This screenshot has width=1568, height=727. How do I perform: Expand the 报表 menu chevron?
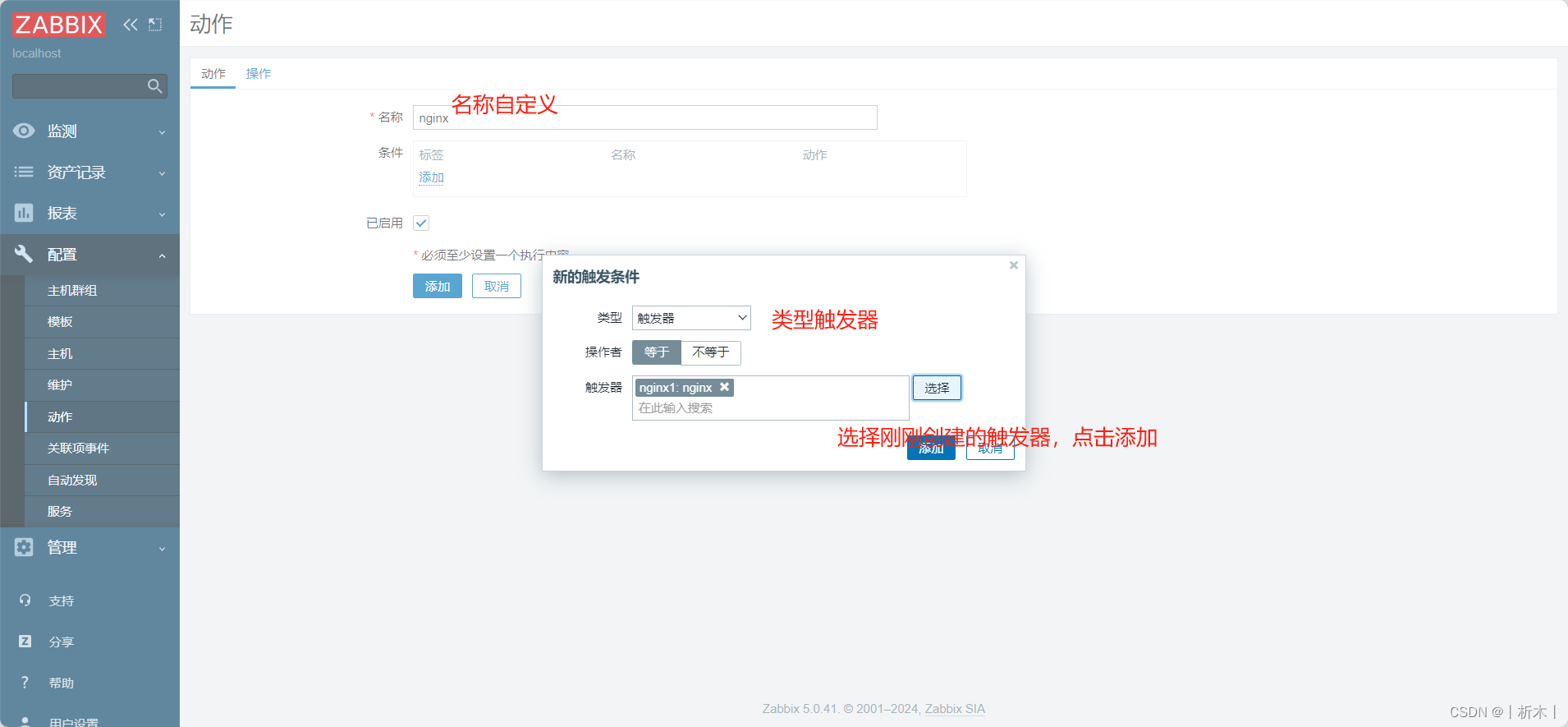coord(162,214)
